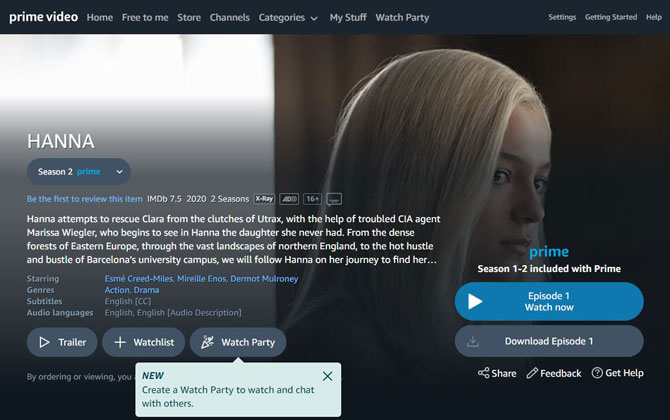Open the Esmé Creed-Miles cast link

139,279
